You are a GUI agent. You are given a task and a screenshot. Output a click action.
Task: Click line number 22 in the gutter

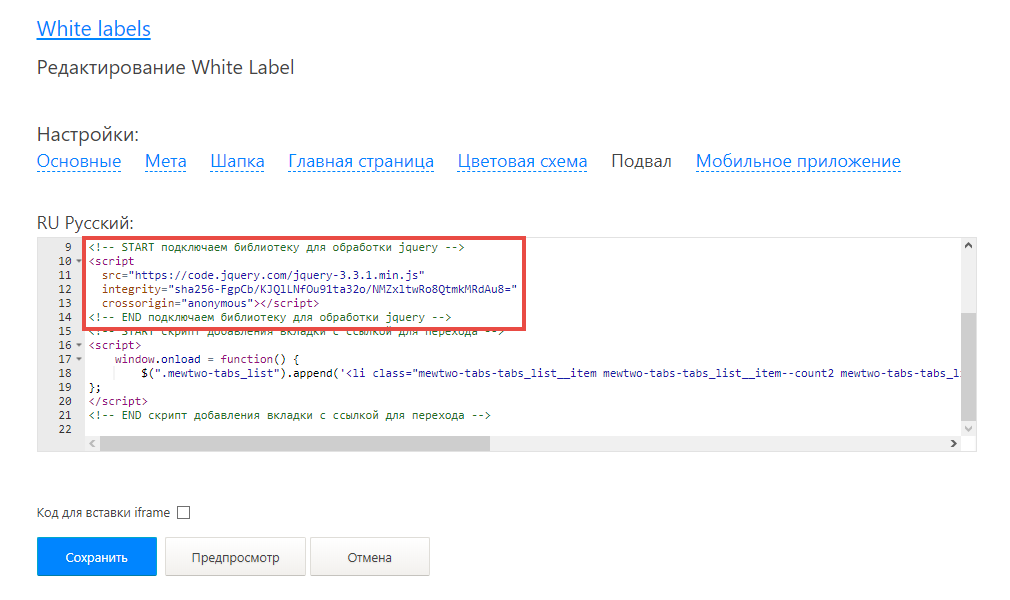65,430
